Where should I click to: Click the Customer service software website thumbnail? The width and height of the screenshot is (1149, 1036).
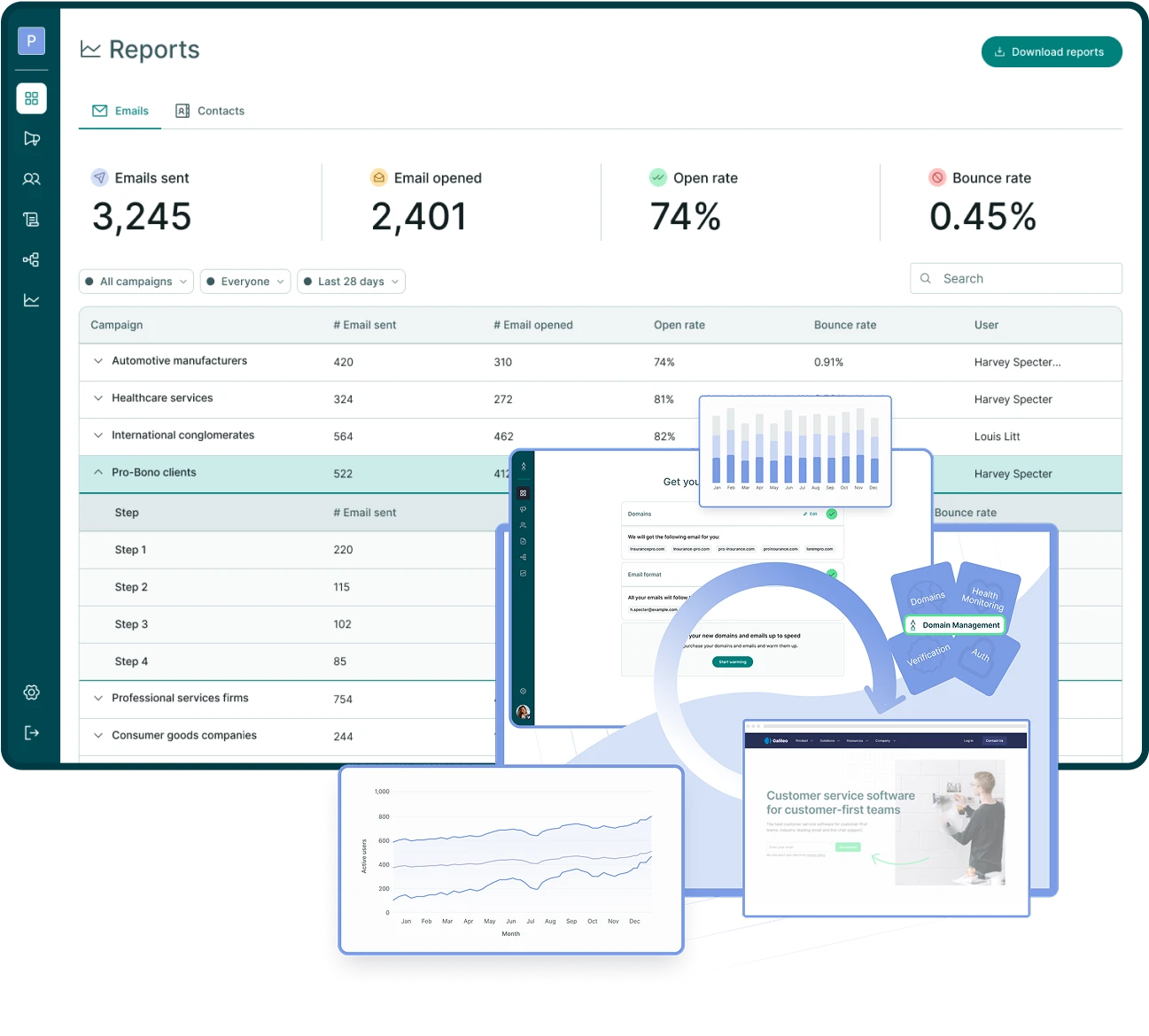(886, 818)
